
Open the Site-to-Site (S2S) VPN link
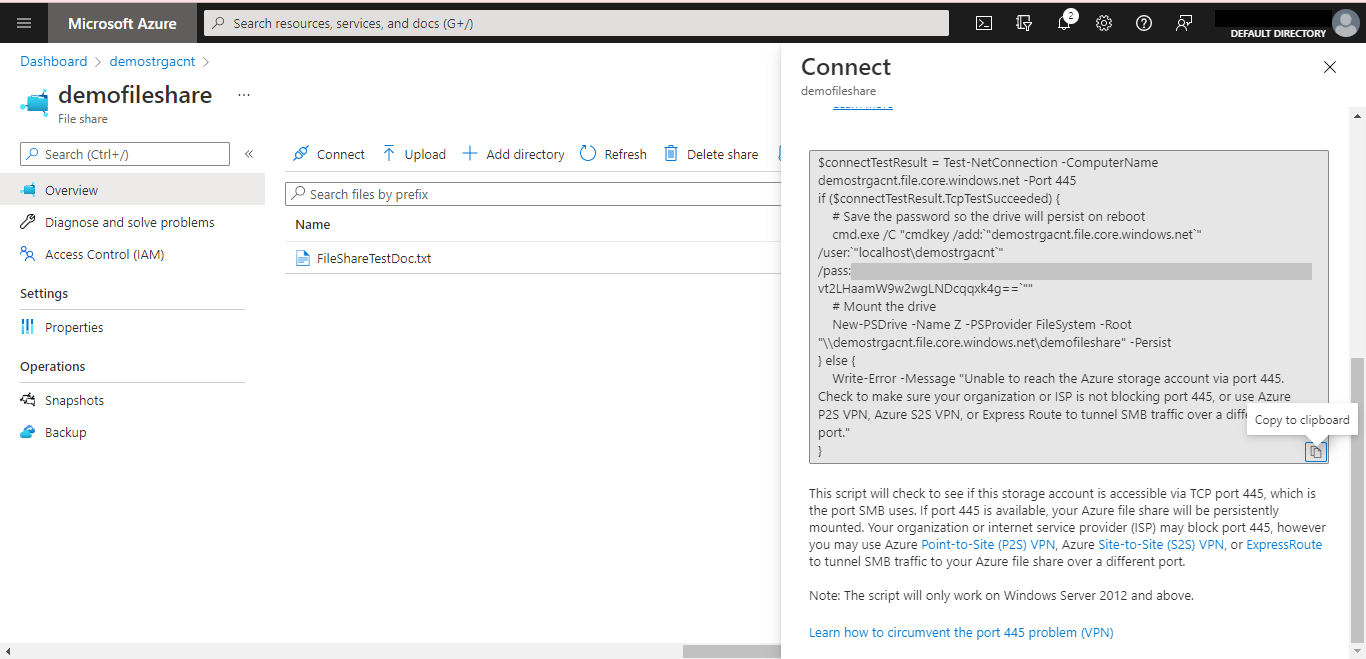tap(1161, 545)
